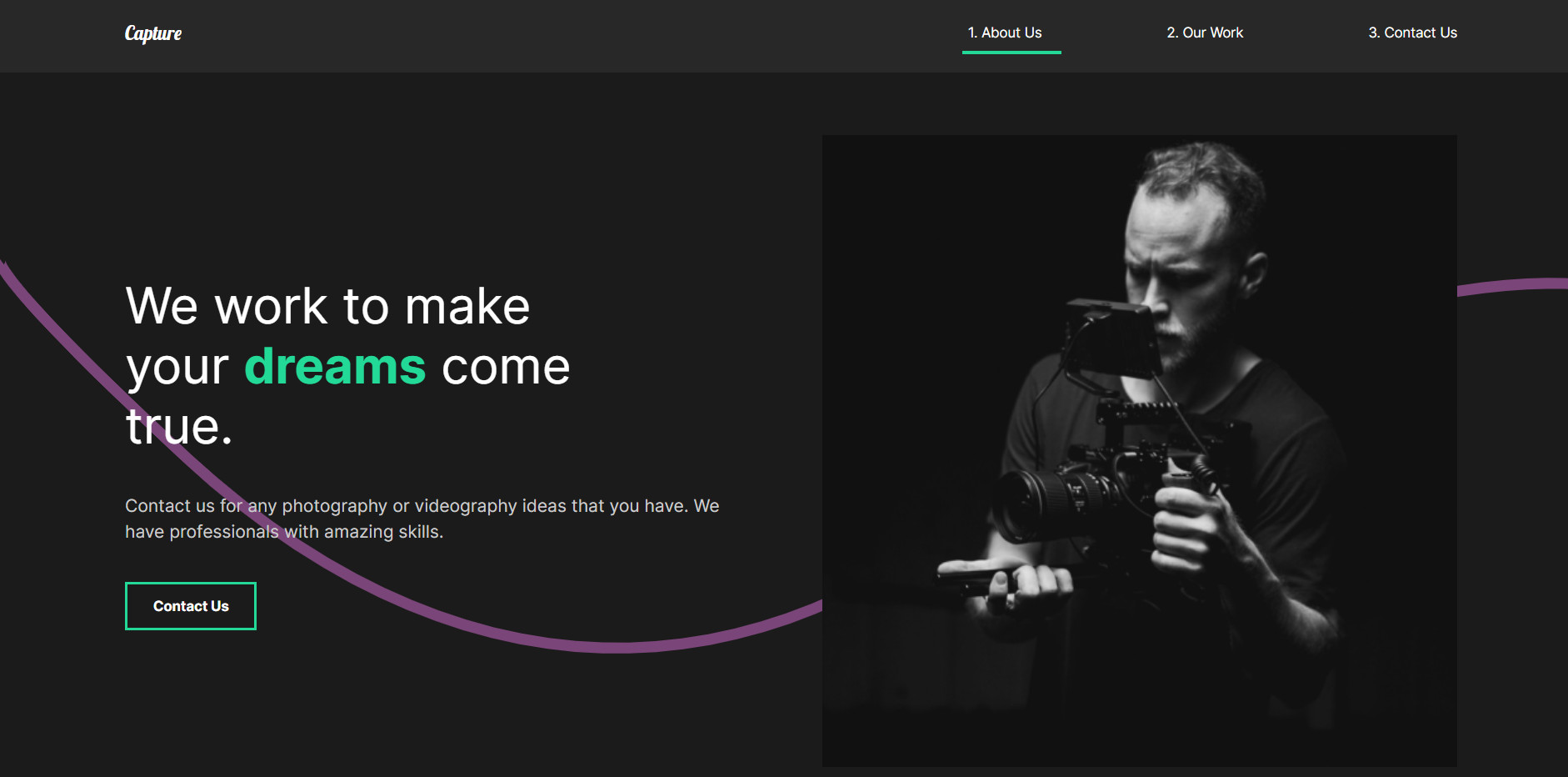Go to the 2. Our Work section
Viewport: 1568px width, 777px height.
pos(1205,33)
